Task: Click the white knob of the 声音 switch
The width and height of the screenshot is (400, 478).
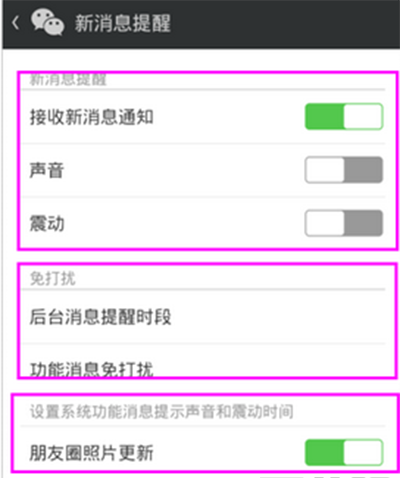Action: [x=325, y=170]
